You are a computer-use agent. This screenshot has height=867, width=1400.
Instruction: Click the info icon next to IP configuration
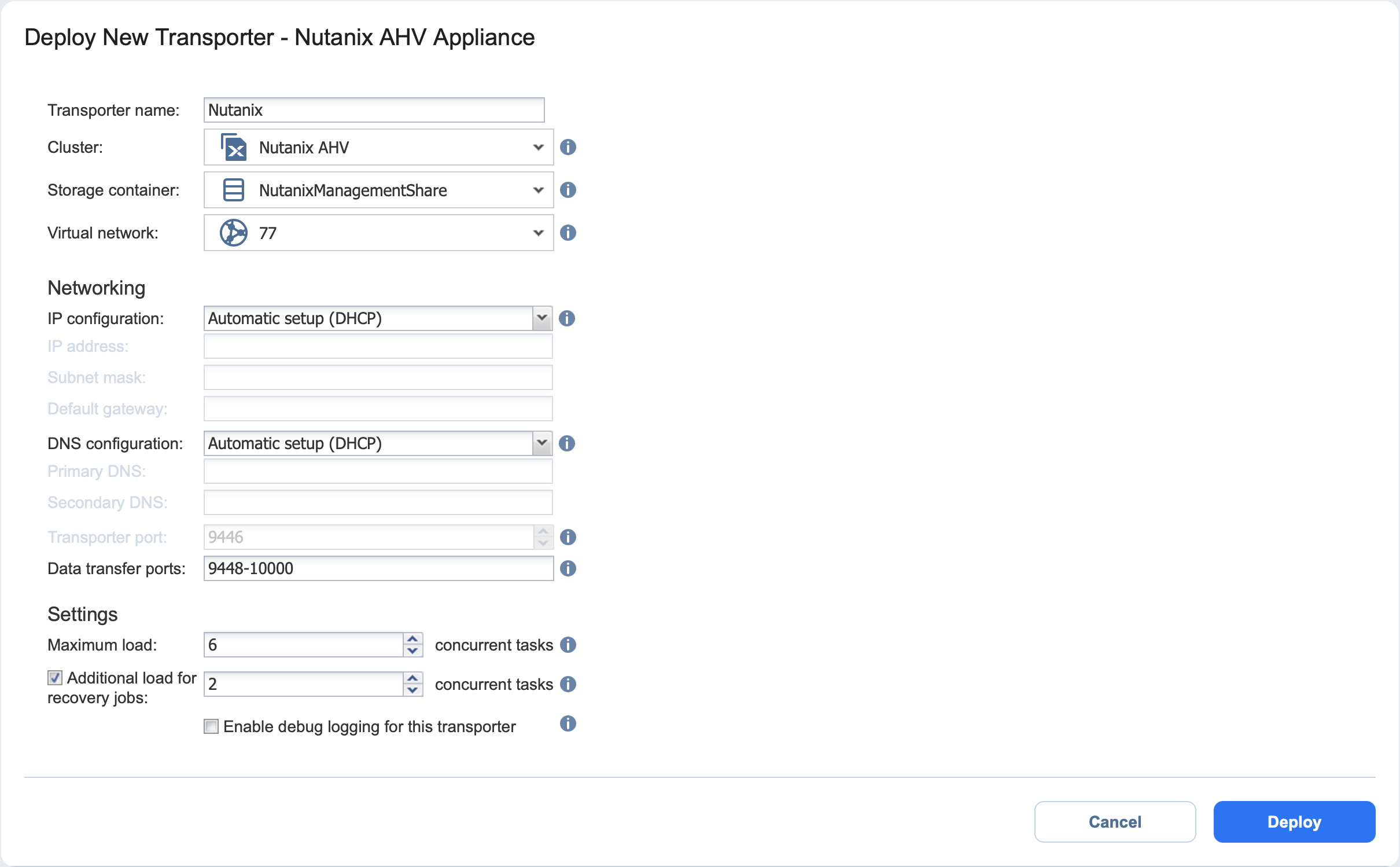tap(566, 318)
